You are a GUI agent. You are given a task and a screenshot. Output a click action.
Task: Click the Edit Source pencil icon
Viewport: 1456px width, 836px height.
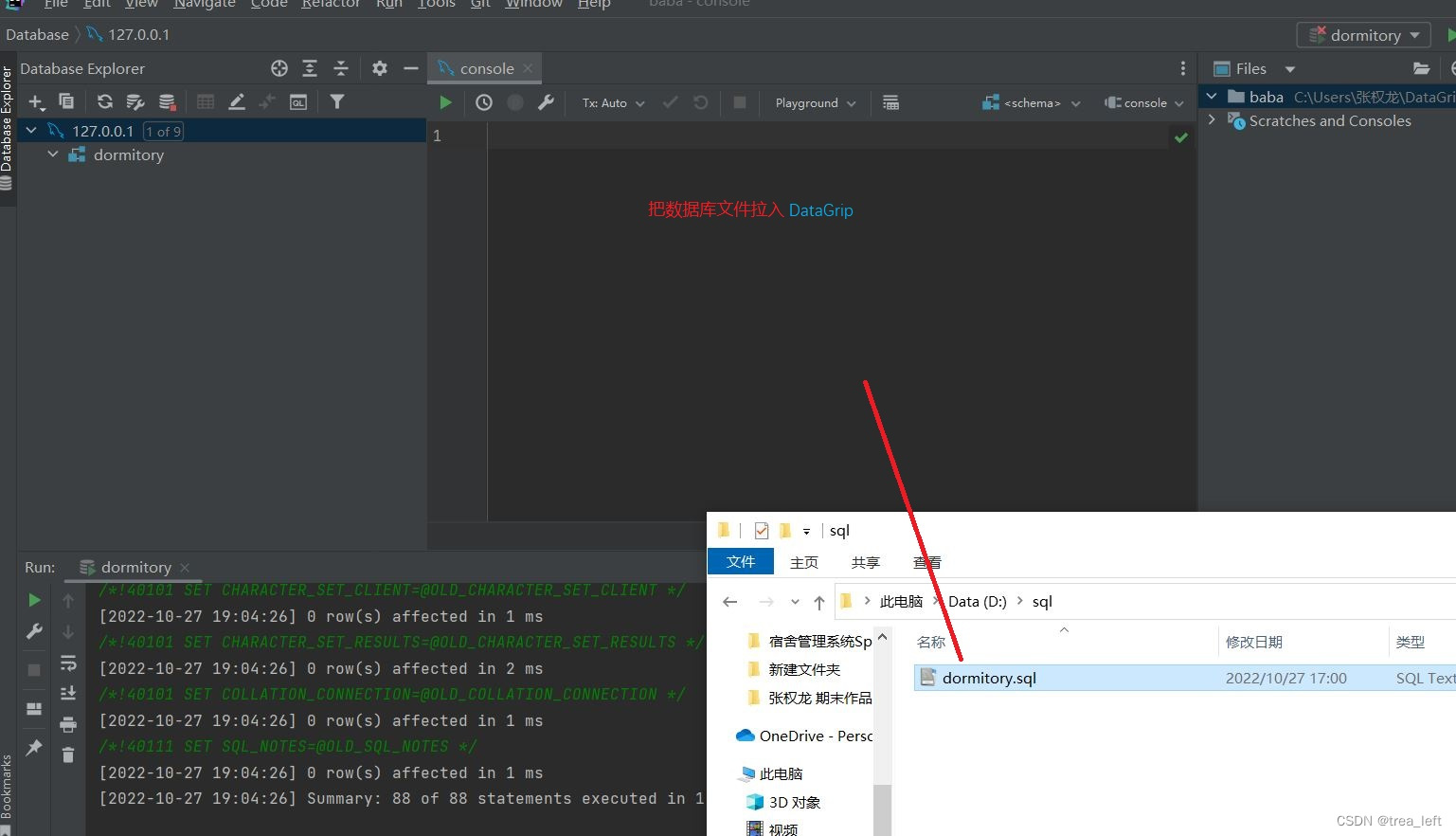pos(237,101)
